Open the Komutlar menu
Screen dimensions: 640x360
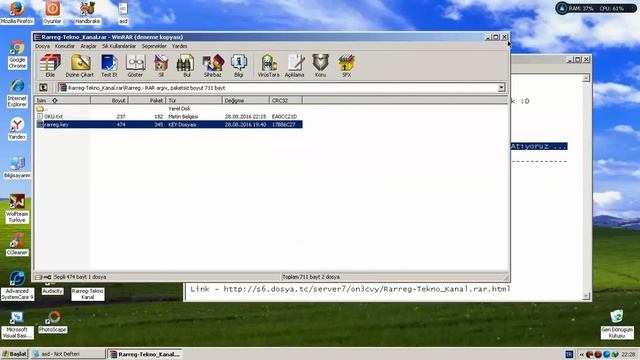tap(64, 46)
